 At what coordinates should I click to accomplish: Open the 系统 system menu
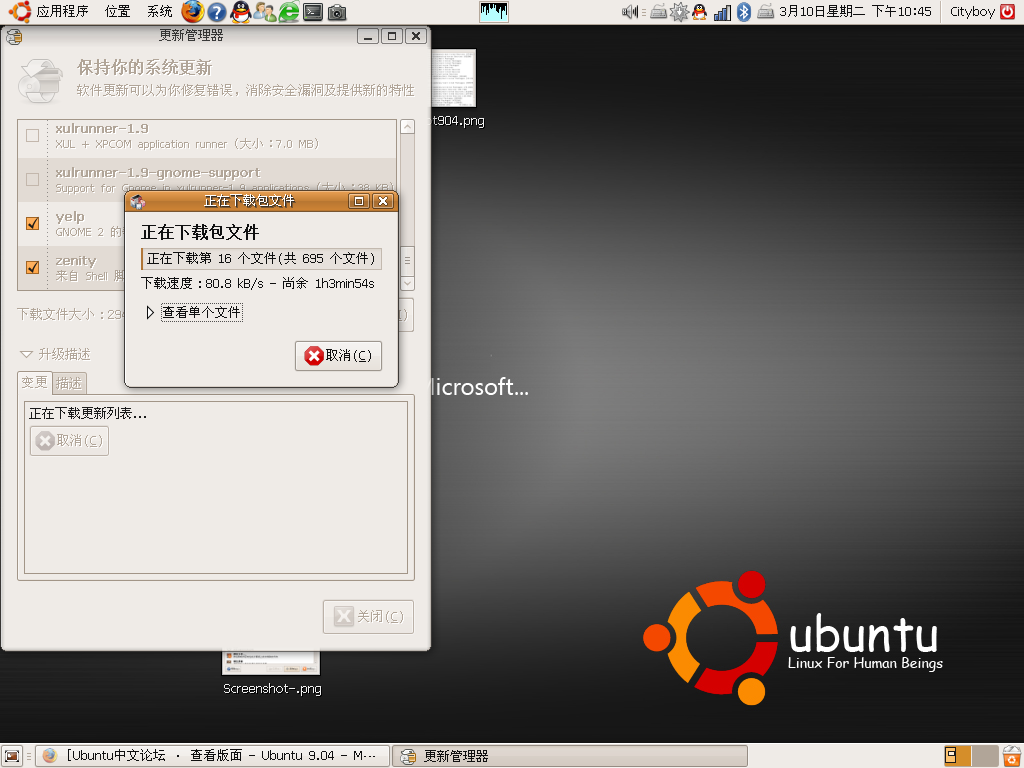point(159,11)
